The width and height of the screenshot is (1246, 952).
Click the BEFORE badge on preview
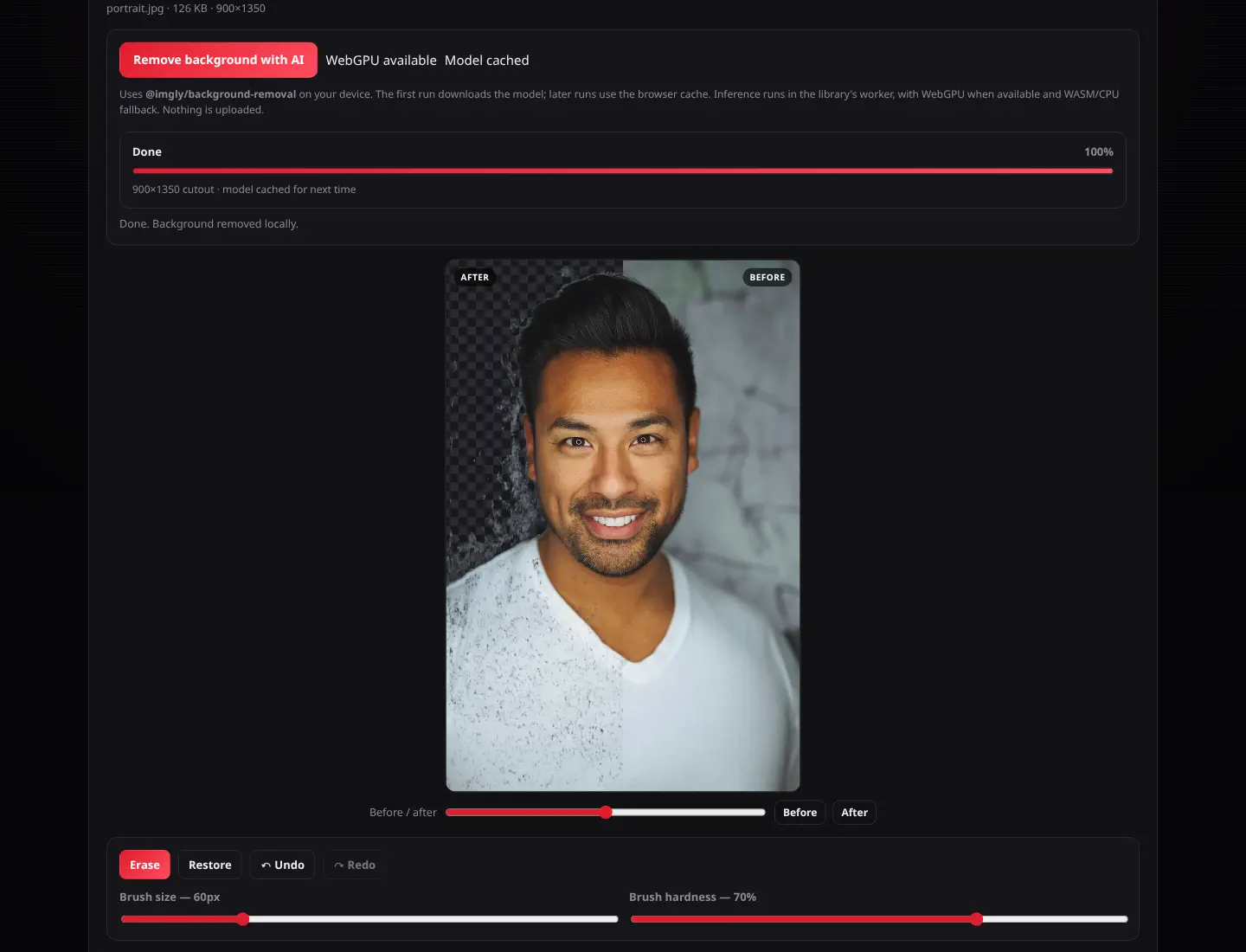tap(767, 278)
